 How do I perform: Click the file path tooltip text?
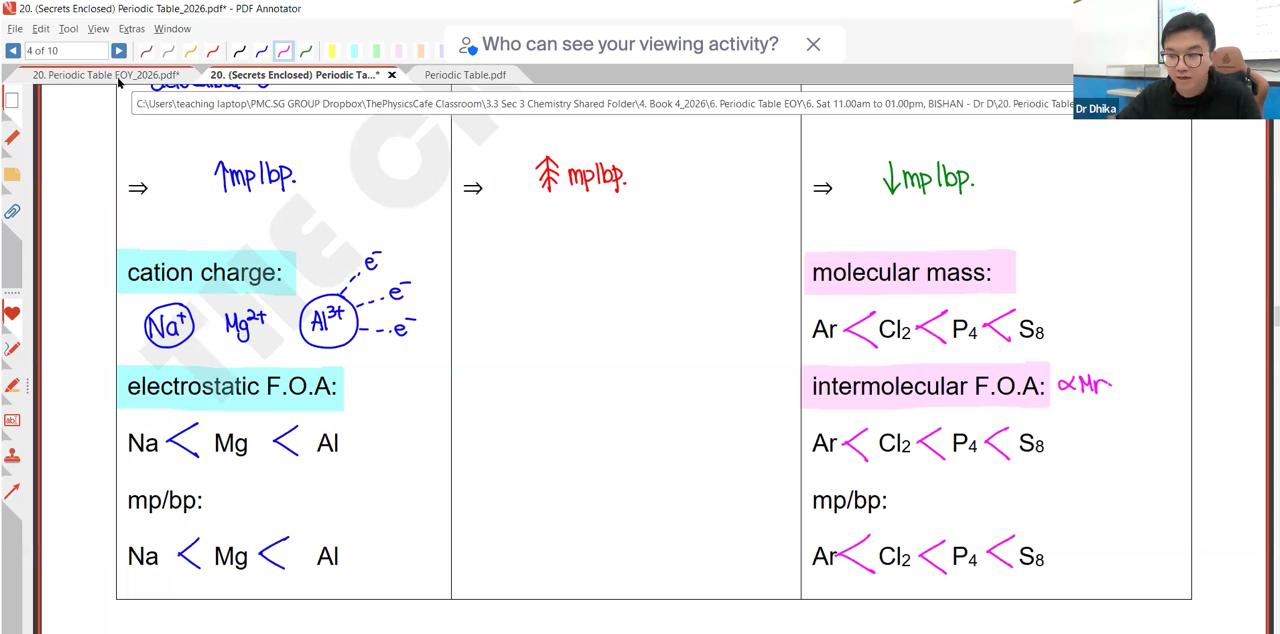point(603,104)
